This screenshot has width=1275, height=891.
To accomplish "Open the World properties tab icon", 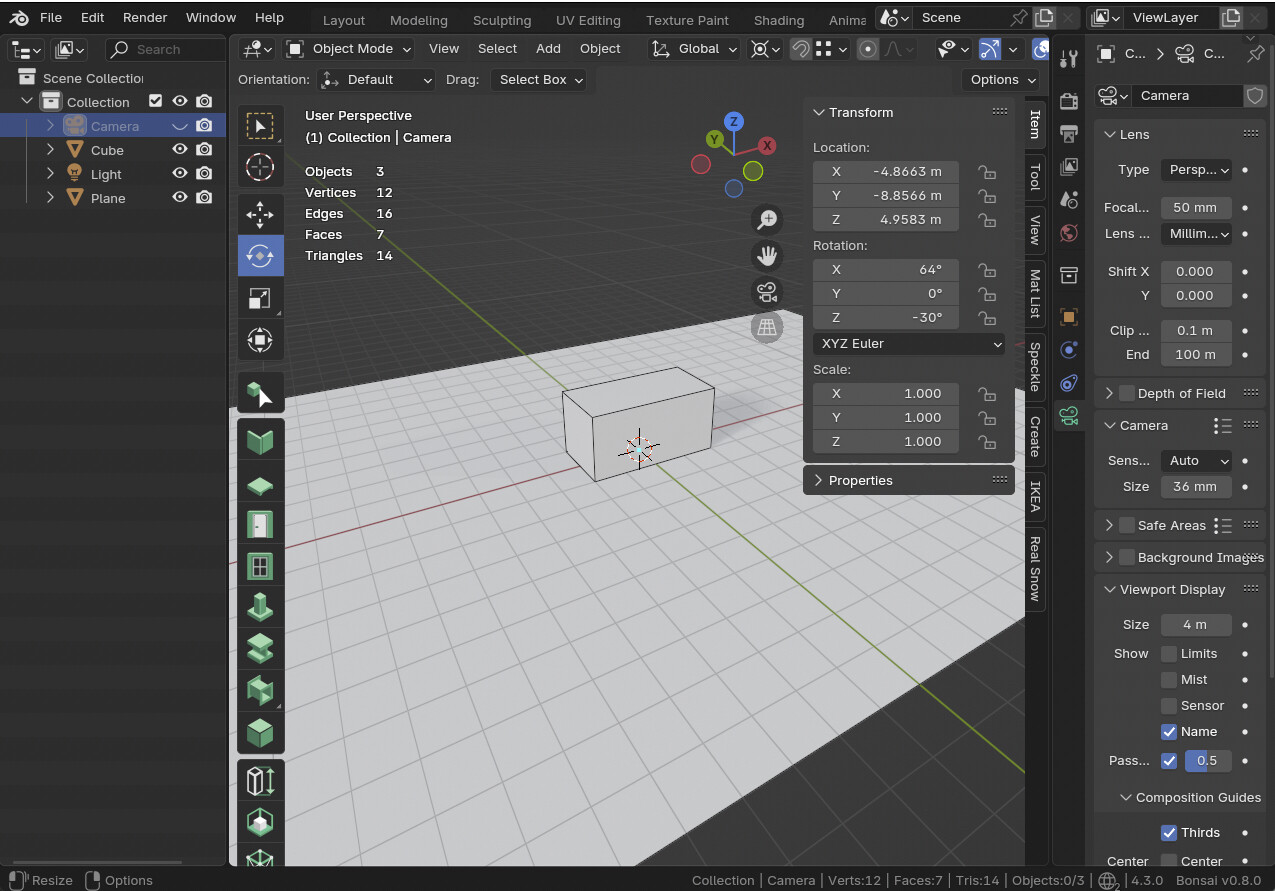I will click(x=1069, y=233).
